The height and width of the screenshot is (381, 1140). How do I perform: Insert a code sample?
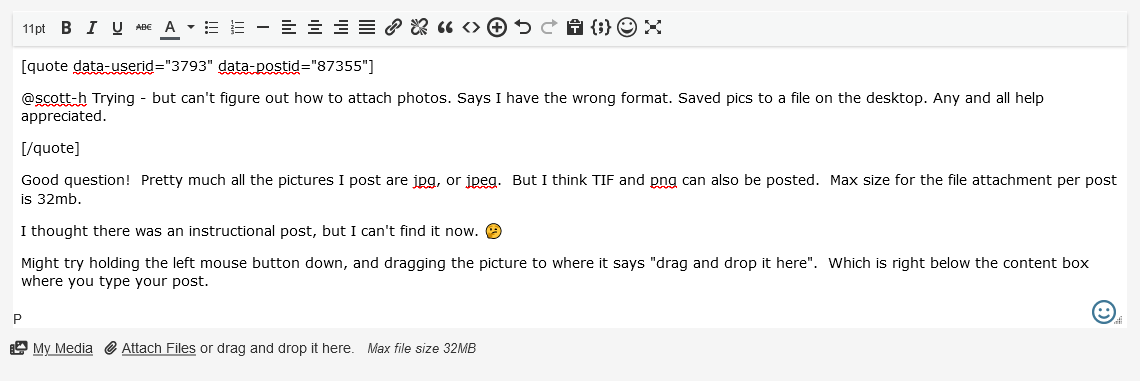471,28
